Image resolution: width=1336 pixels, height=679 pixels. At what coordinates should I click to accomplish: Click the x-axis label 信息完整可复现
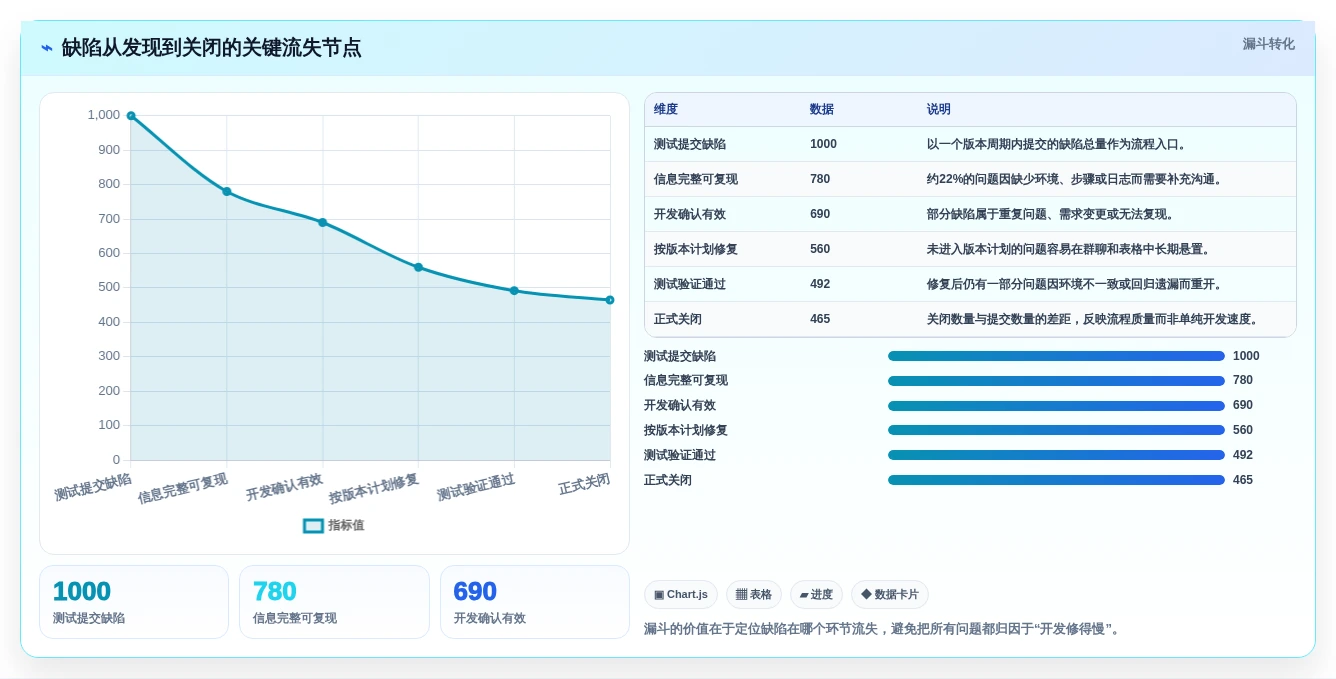point(183,488)
